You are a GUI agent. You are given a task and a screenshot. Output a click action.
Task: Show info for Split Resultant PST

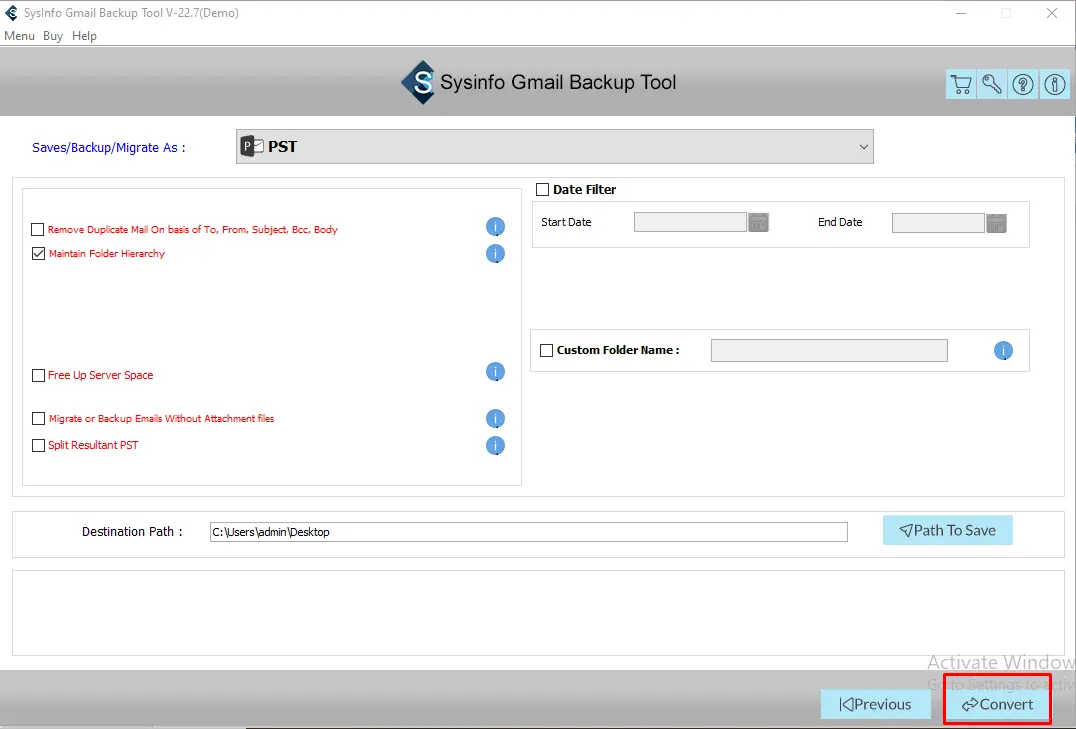click(x=495, y=446)
